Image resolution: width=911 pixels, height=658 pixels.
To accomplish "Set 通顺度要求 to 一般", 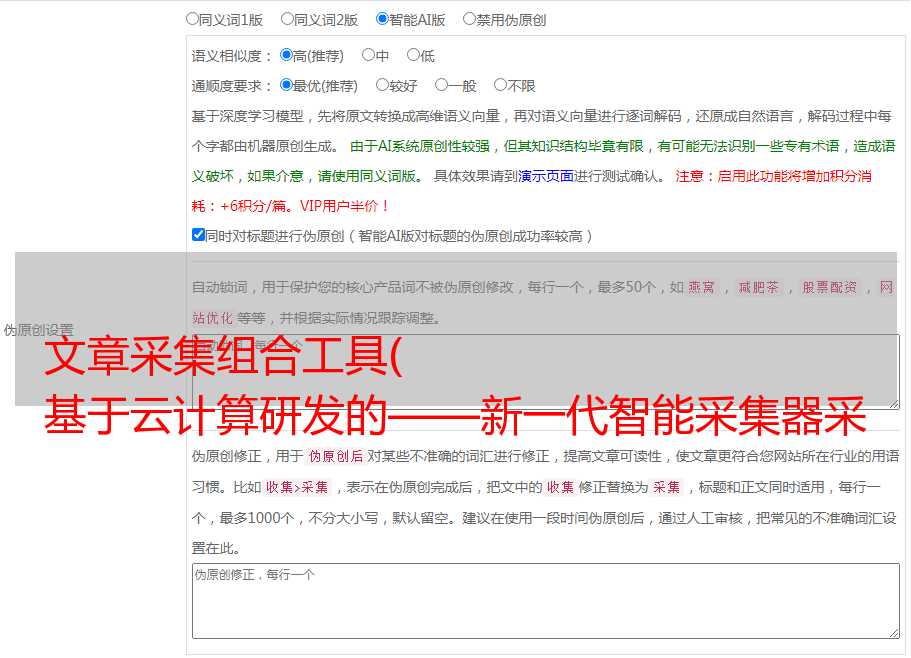I will 442,85.
